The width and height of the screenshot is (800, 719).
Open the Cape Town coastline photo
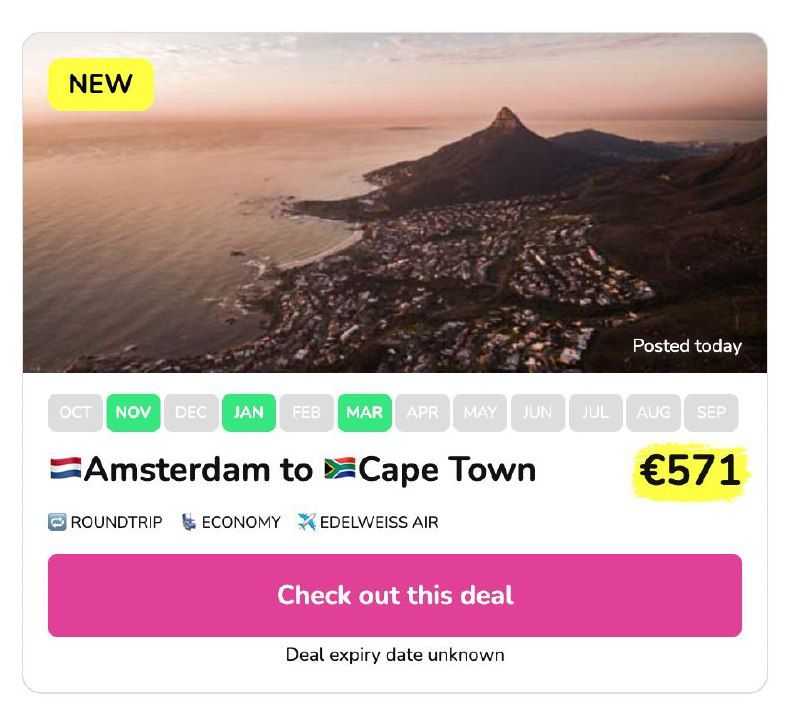pos(395,203)
